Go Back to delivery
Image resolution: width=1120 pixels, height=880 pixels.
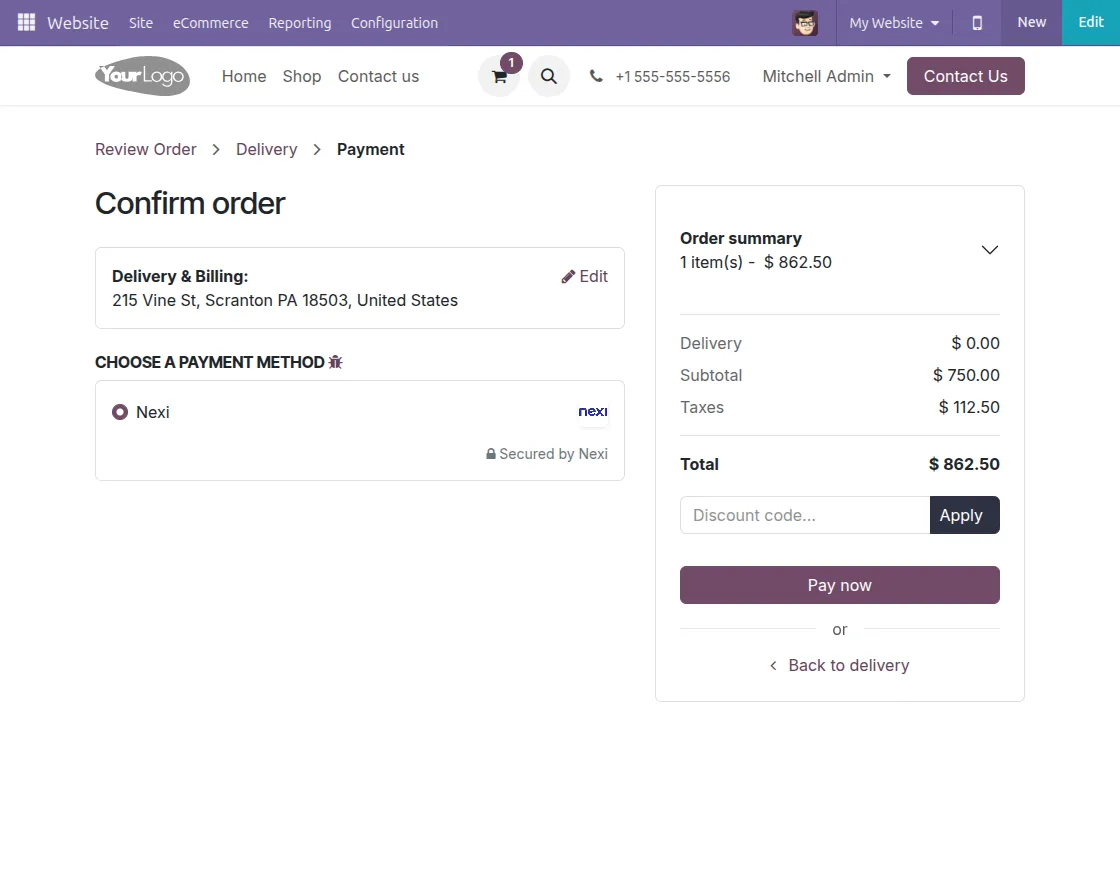847,665
